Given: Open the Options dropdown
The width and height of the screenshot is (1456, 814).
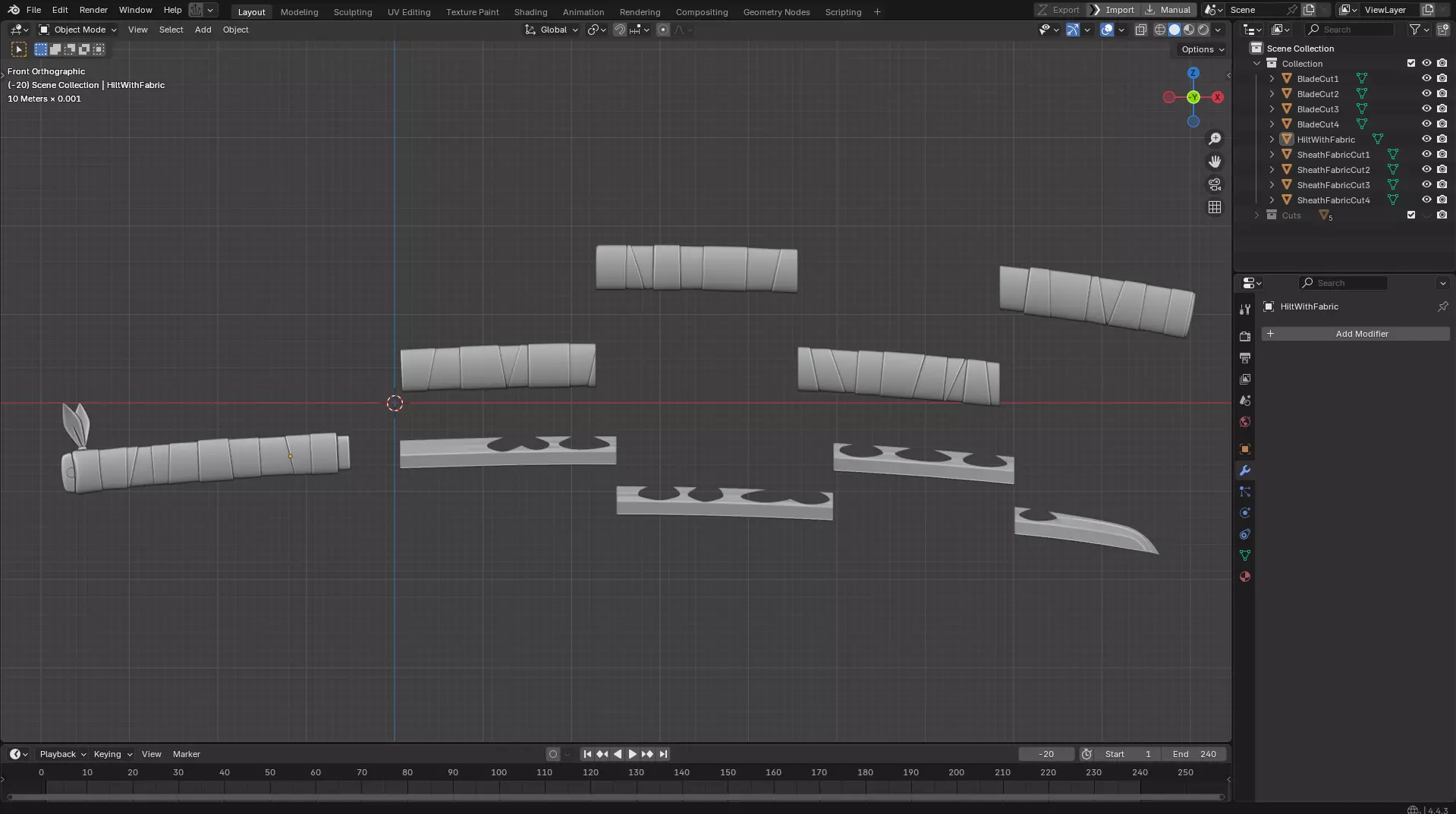Looking at the screenshot, I should coord(1203,49).
